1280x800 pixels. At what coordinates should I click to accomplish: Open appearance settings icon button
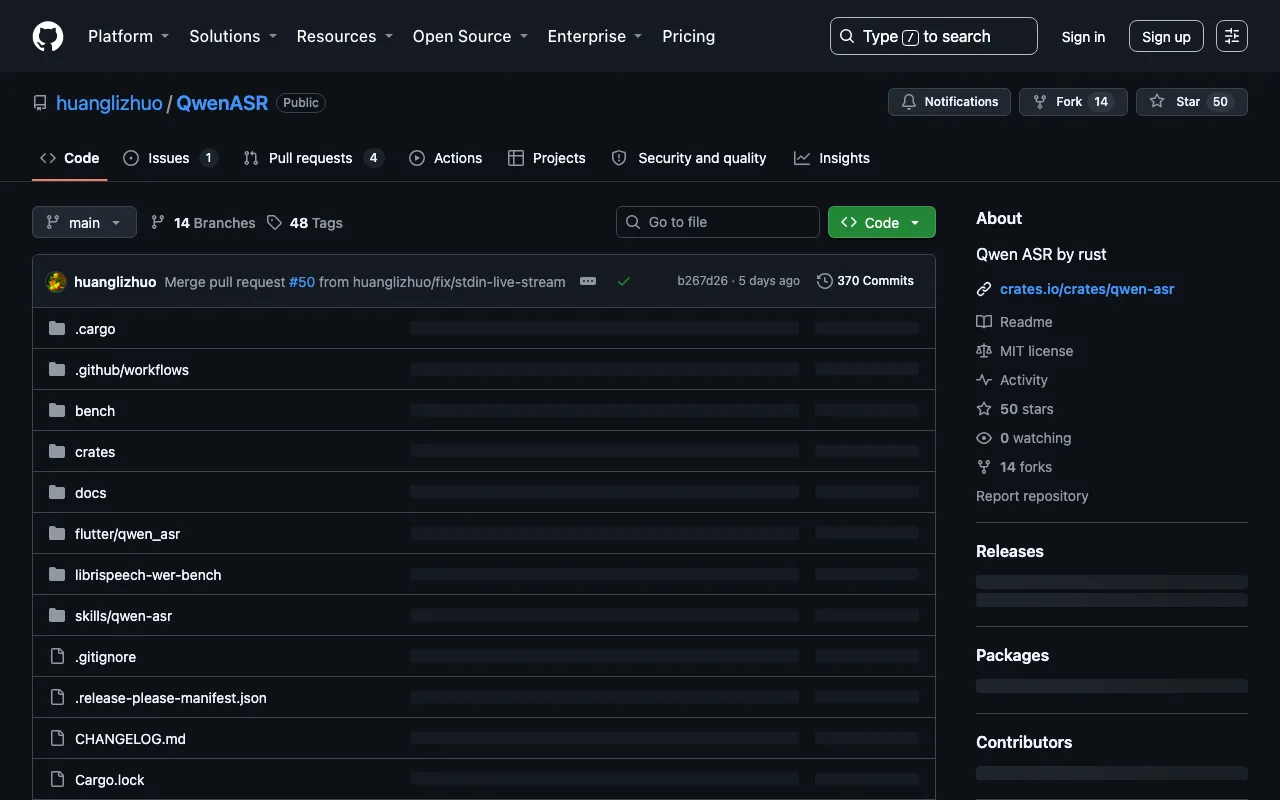pos(1232,36)
